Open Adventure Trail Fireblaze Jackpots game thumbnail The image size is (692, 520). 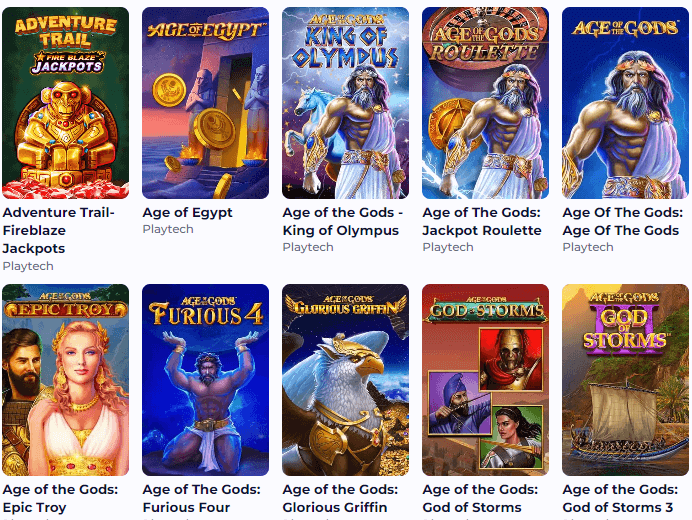tap(65, 103)
